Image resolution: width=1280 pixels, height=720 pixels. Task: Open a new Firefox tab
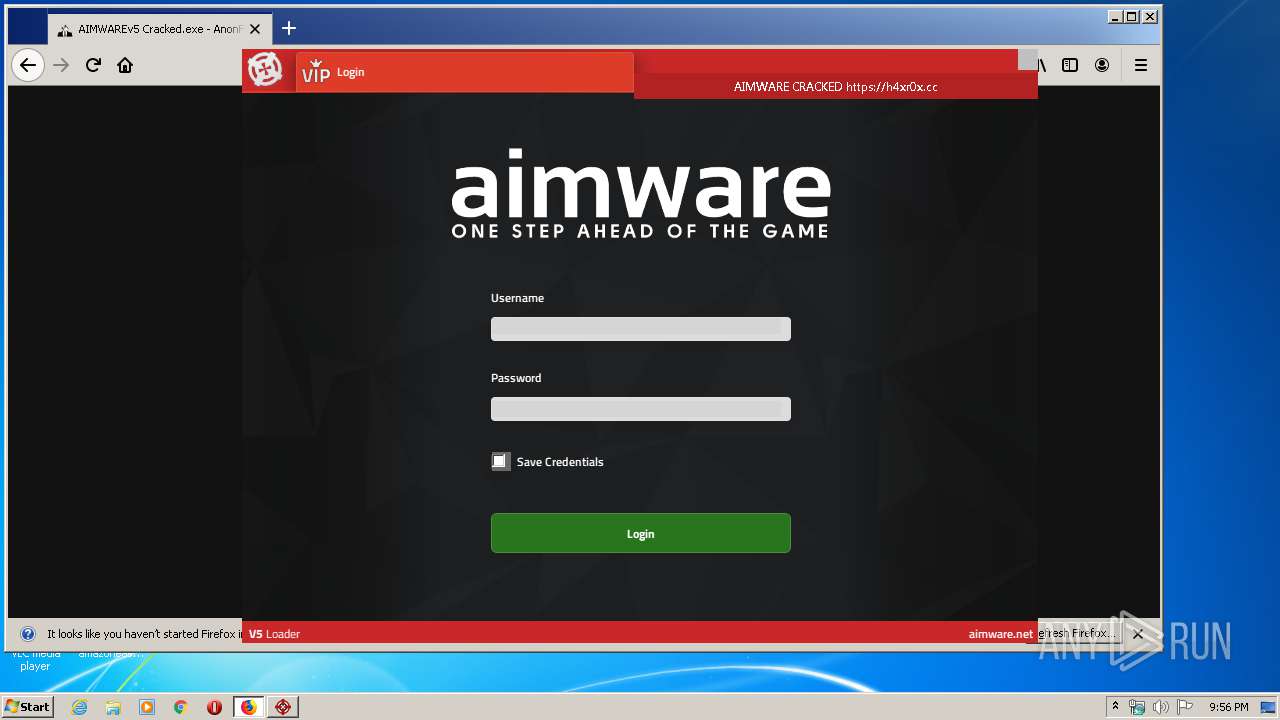(289, 28)
